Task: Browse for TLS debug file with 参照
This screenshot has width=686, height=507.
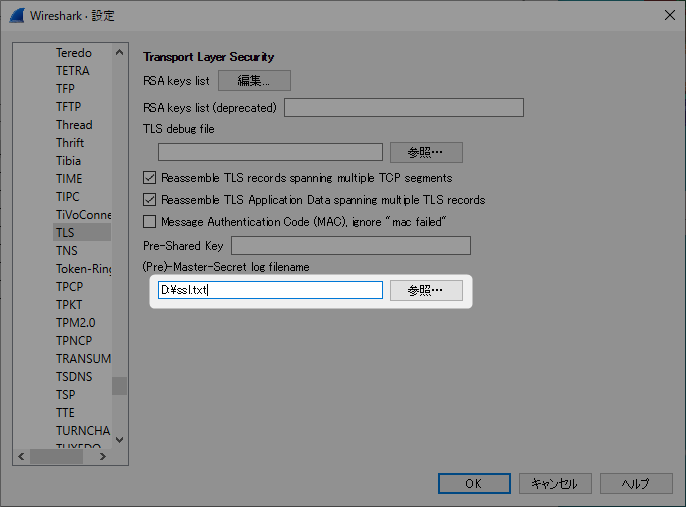Action: tap(426, 152)
